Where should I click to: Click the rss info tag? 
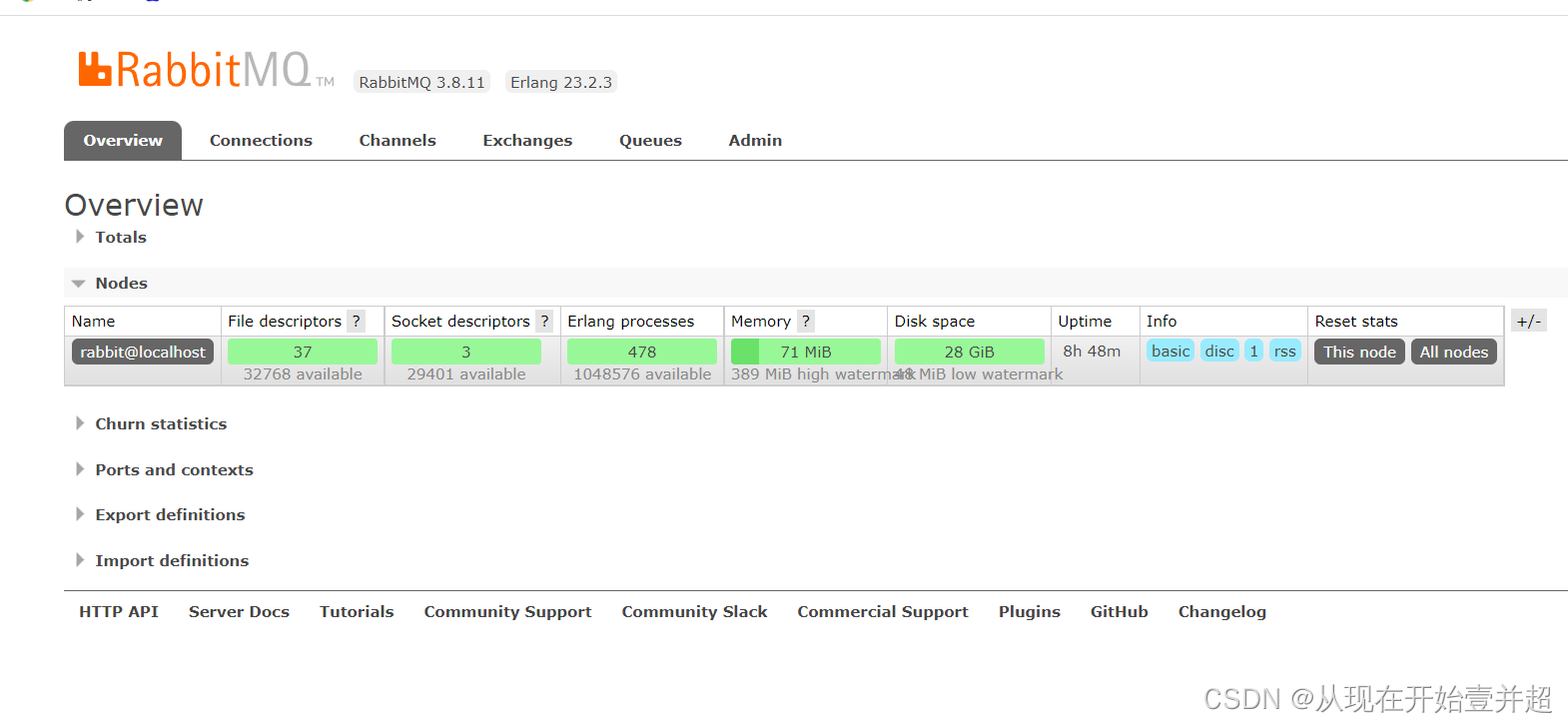1285,351
